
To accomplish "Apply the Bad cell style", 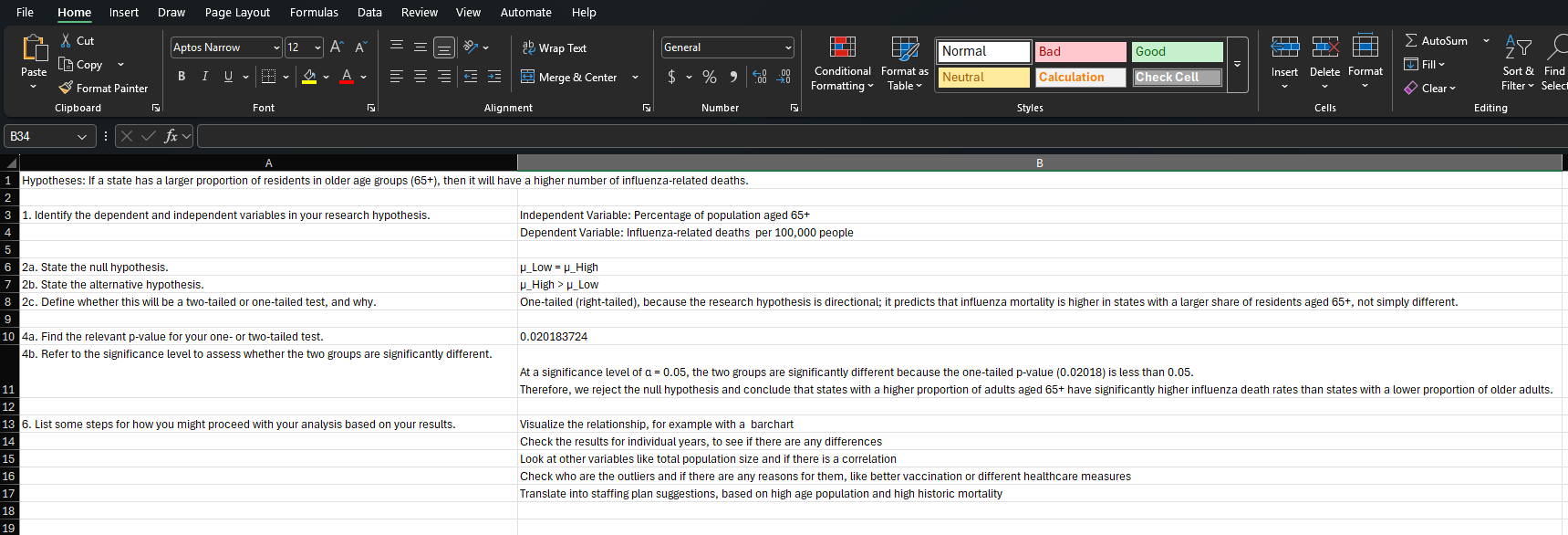I will [1081, 51].
